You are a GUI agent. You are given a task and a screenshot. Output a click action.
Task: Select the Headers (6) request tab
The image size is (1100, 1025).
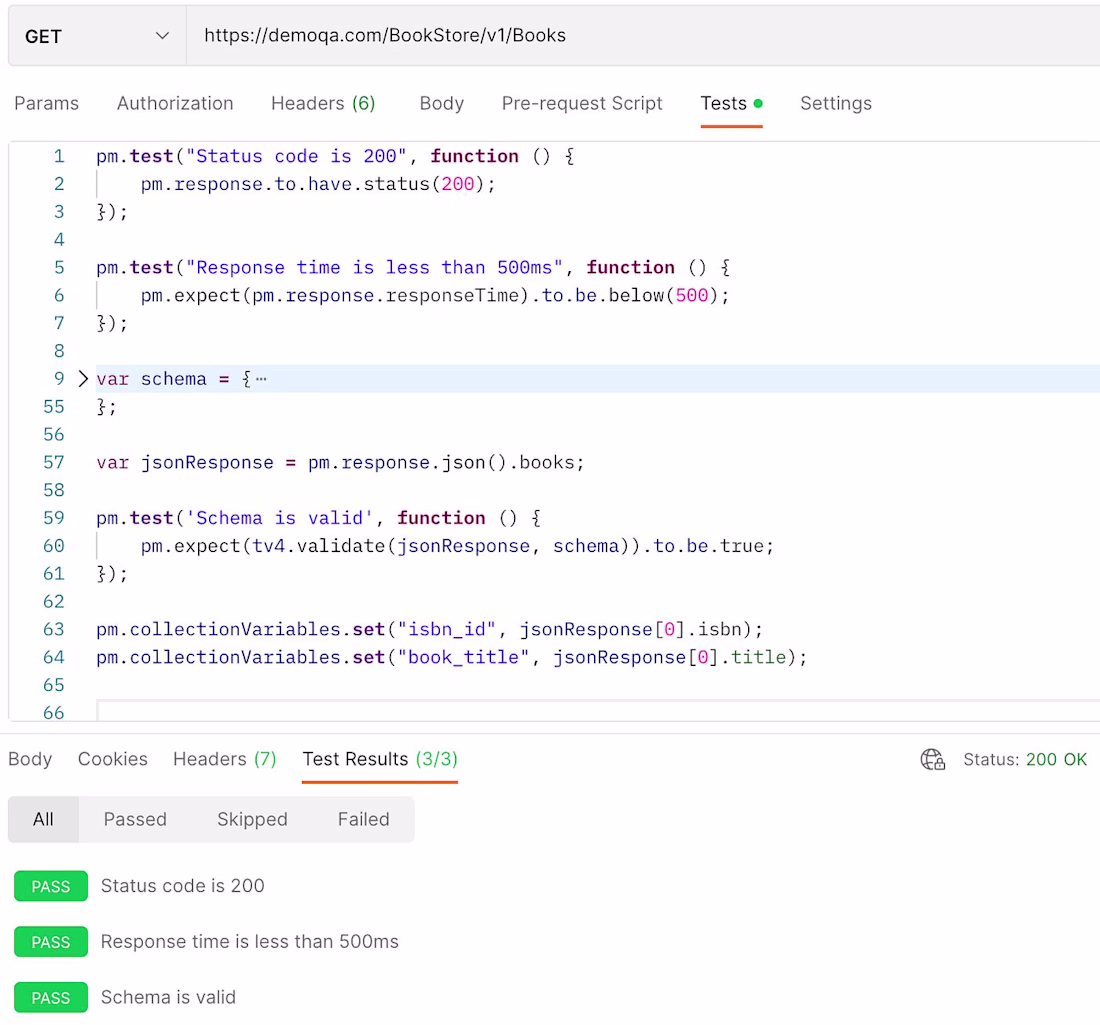(x=323, y=103)
